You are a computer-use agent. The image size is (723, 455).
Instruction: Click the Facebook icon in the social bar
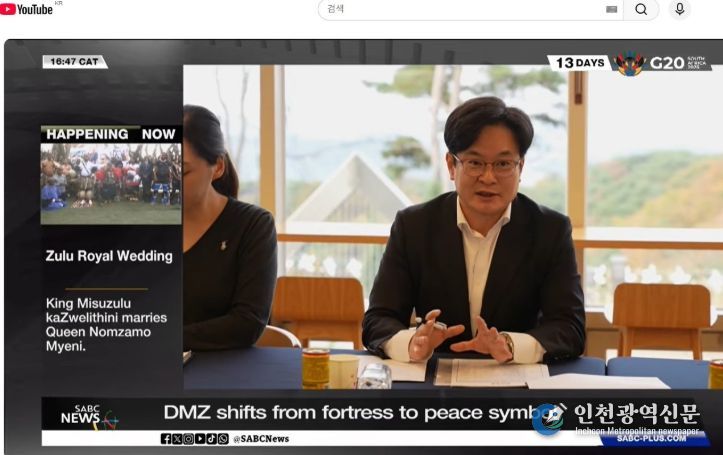coord(166,438)
